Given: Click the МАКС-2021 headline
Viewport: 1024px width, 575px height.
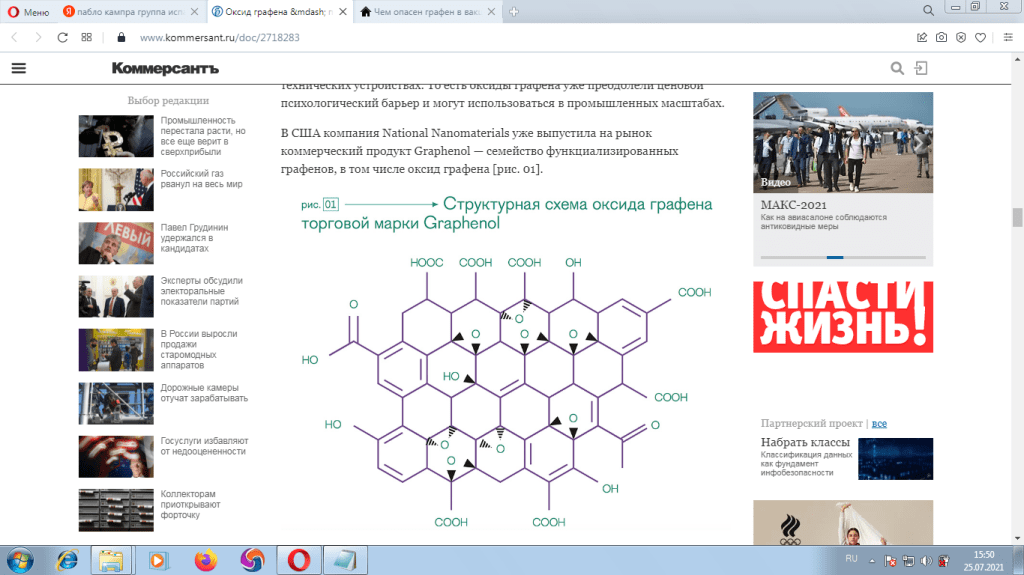Looking at the screenshot, I should [x=793, y=205].
